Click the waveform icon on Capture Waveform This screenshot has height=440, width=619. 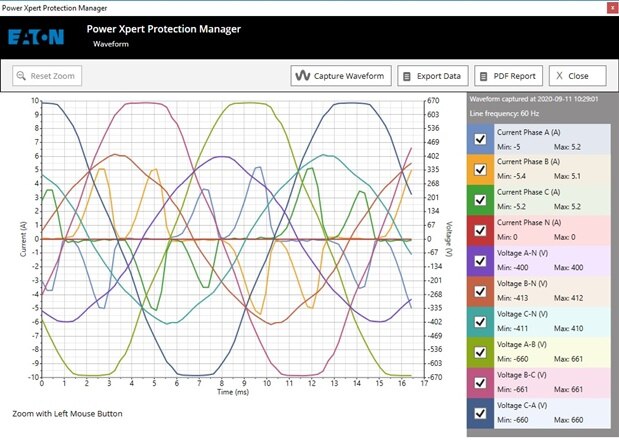303,76
